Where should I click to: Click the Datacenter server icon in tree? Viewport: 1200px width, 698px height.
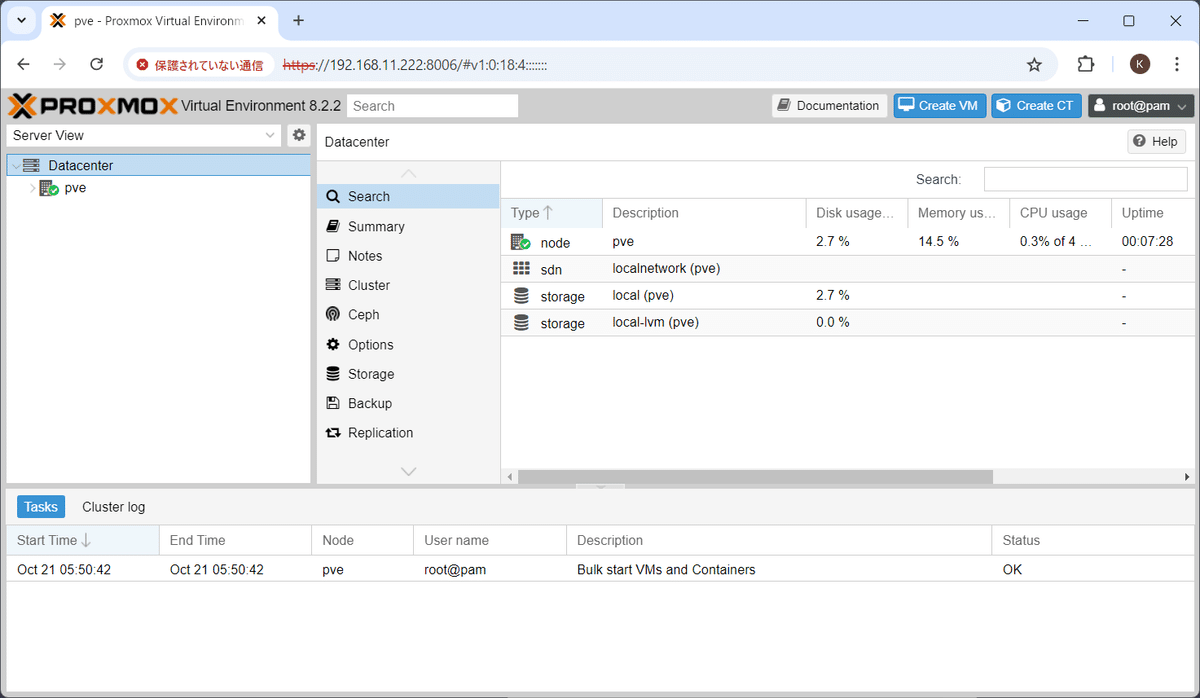tap(31, 165)
